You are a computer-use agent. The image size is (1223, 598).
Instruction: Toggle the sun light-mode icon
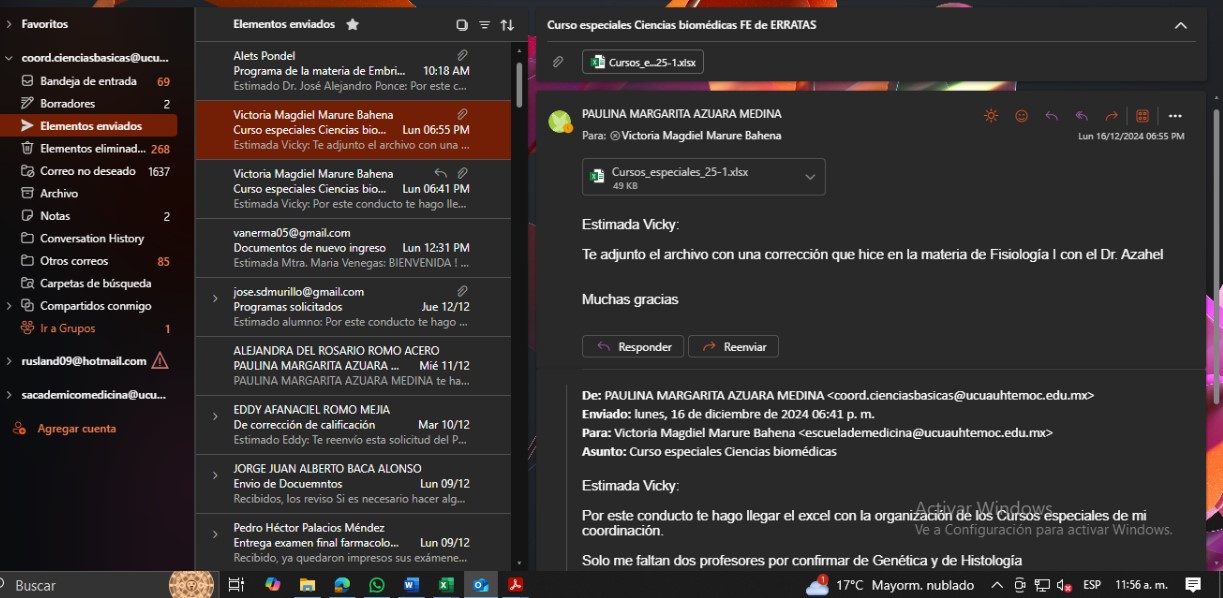click(x=991, y=116)
